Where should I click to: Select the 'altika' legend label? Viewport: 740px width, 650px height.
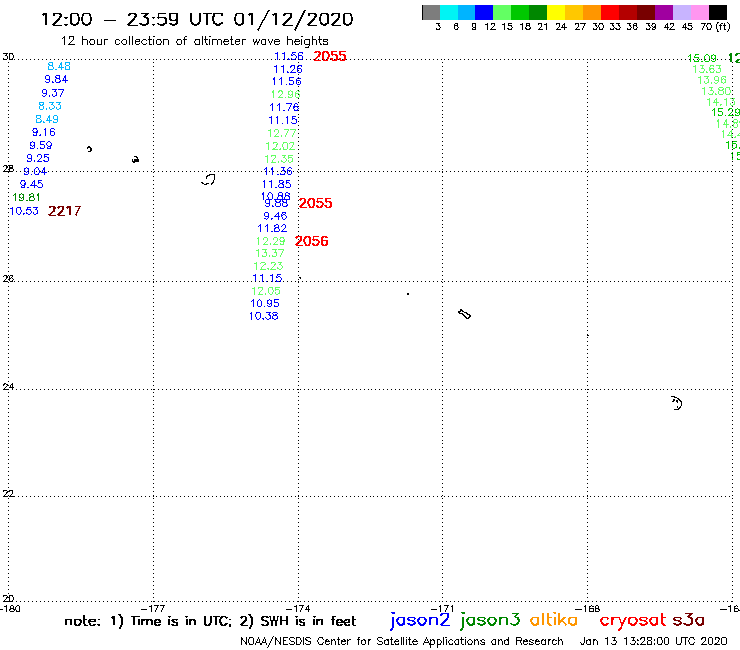click(x=554, y=619)
